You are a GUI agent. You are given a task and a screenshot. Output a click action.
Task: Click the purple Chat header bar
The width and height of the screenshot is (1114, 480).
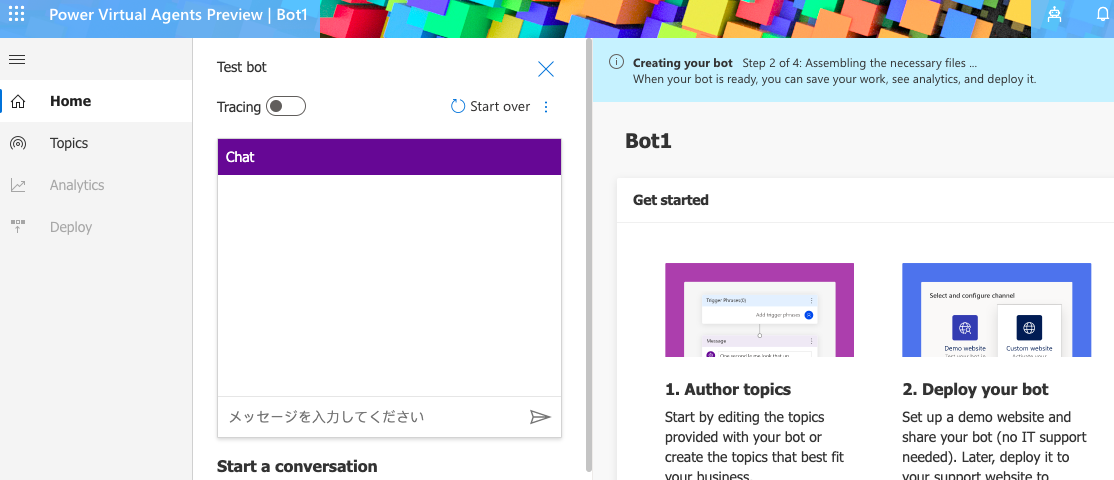[389, 157]
